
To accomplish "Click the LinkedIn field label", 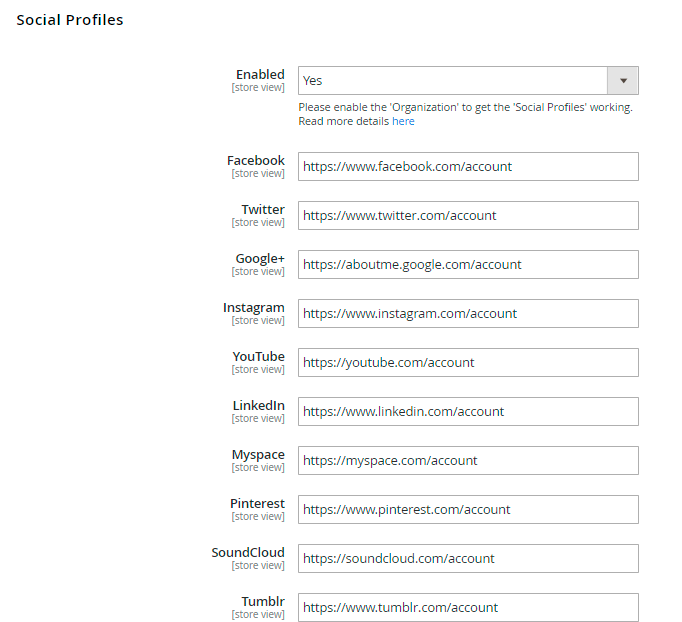I will [x=258, y=405].
